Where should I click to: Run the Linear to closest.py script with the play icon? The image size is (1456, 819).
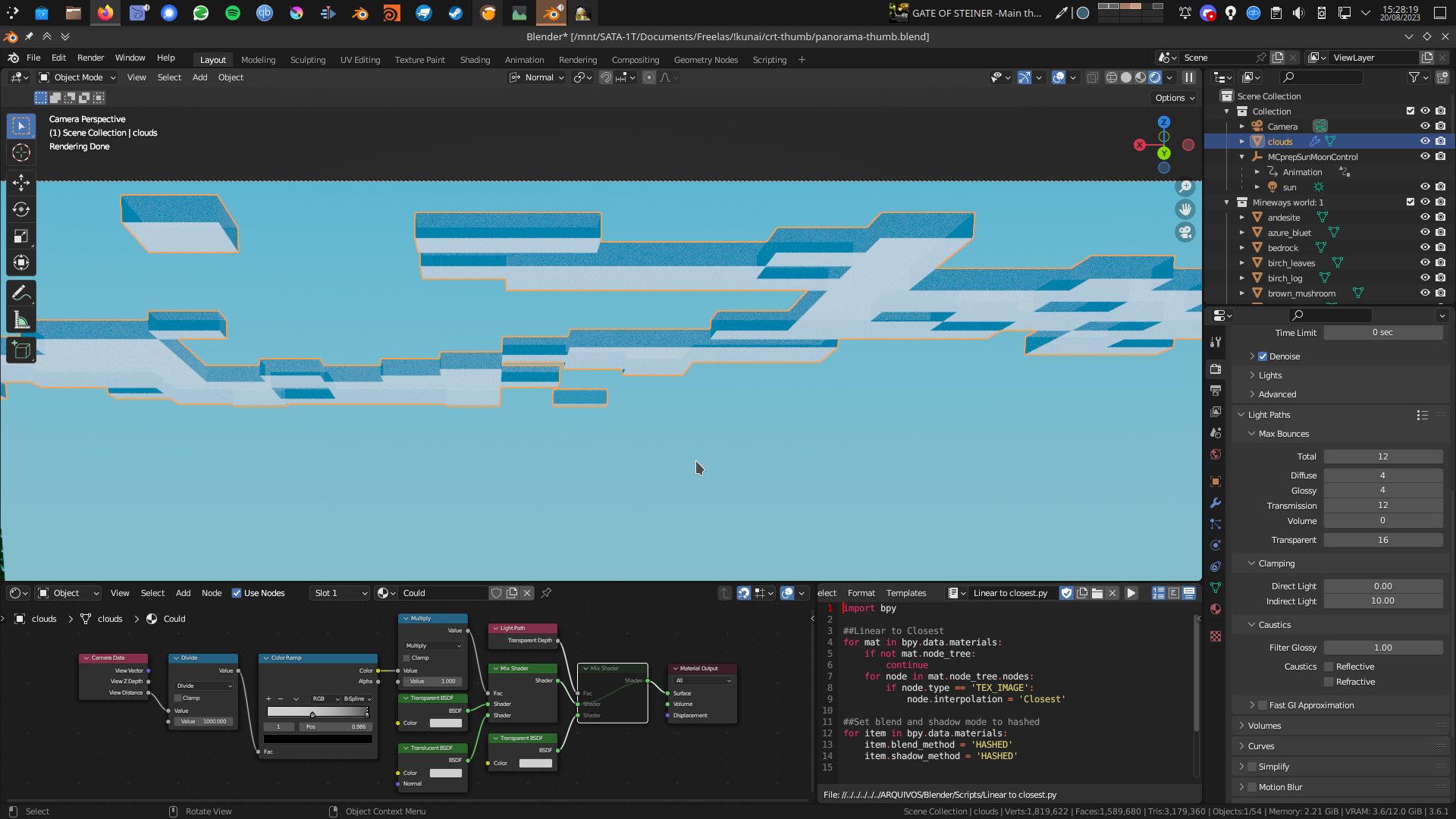pos(1131,593)
